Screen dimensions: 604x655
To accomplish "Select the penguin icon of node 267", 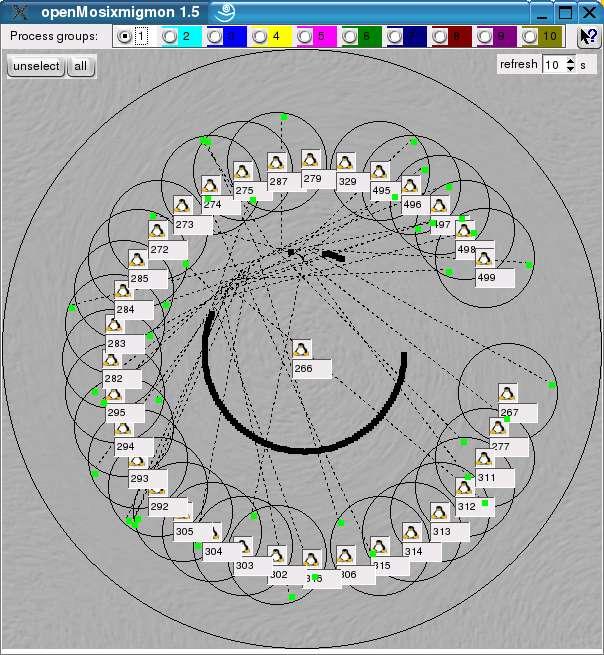I will pyautogui.click(x=508, y=394).
